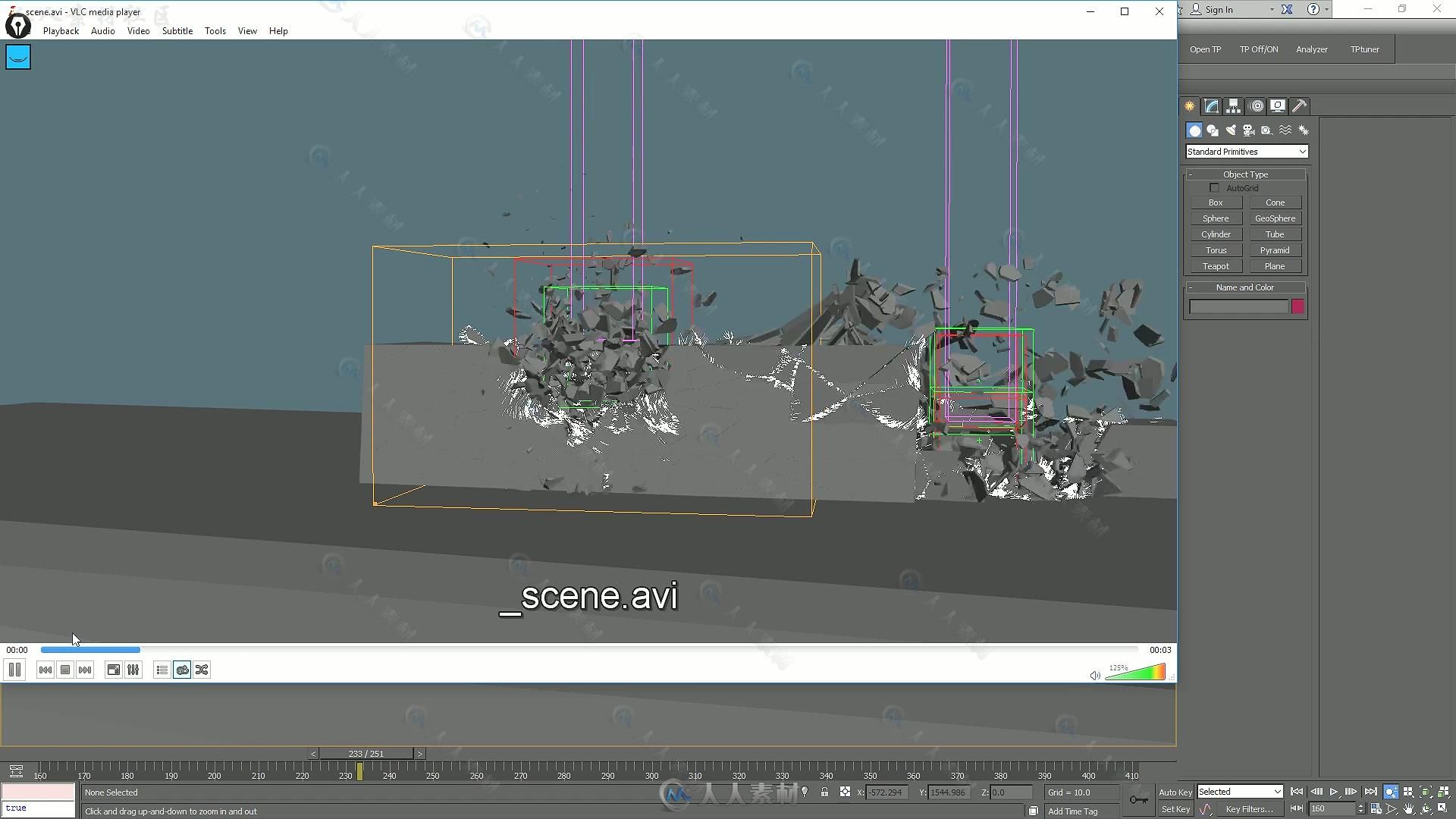
Task: Select the Cylinder primitive object type
Action: click(1215, 234)
